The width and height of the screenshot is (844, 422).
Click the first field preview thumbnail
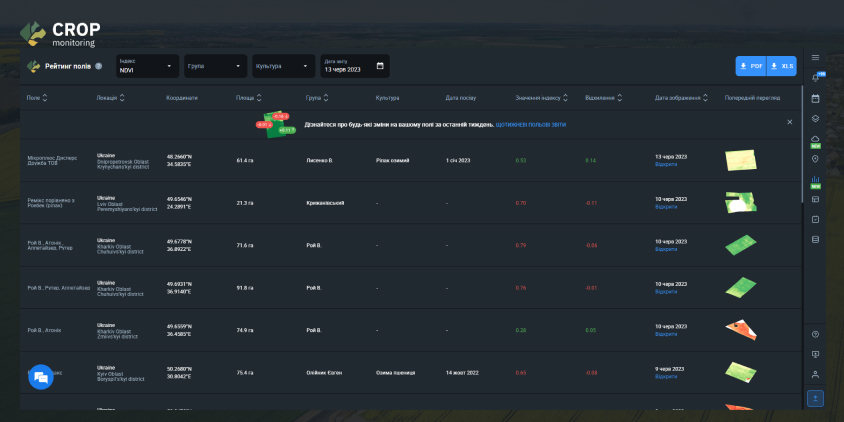tap(741, 160)
